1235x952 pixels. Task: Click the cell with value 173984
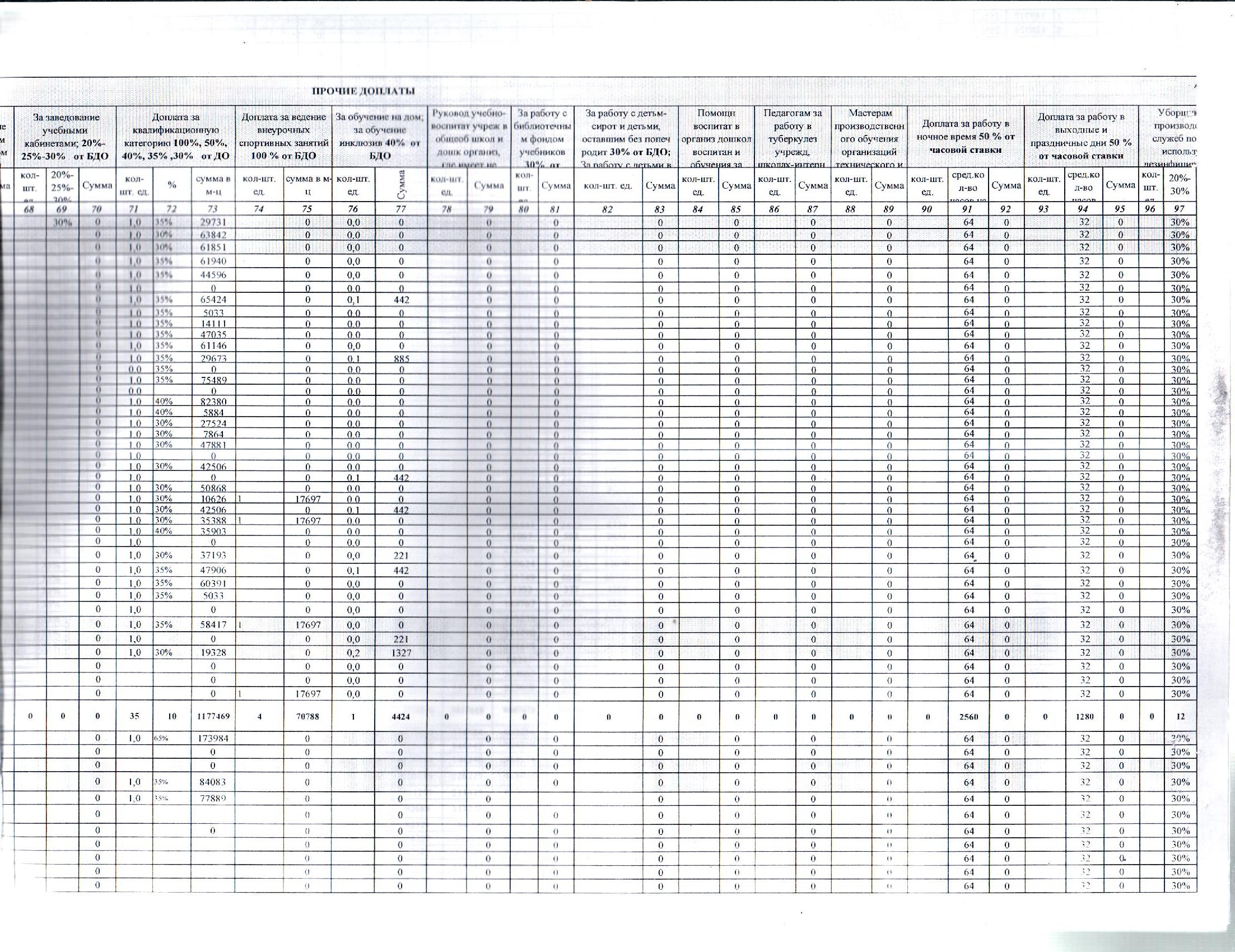click(212, 739)
